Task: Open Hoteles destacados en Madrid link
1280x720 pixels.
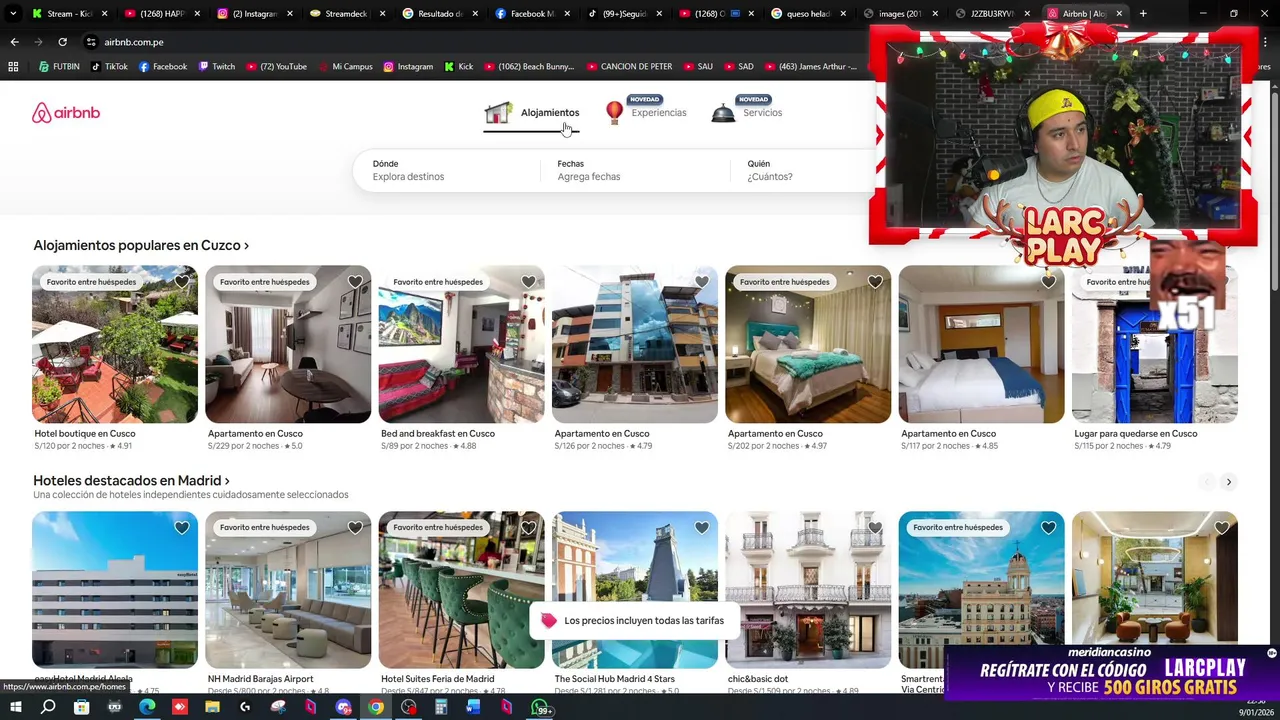Action: coord(131,481)
